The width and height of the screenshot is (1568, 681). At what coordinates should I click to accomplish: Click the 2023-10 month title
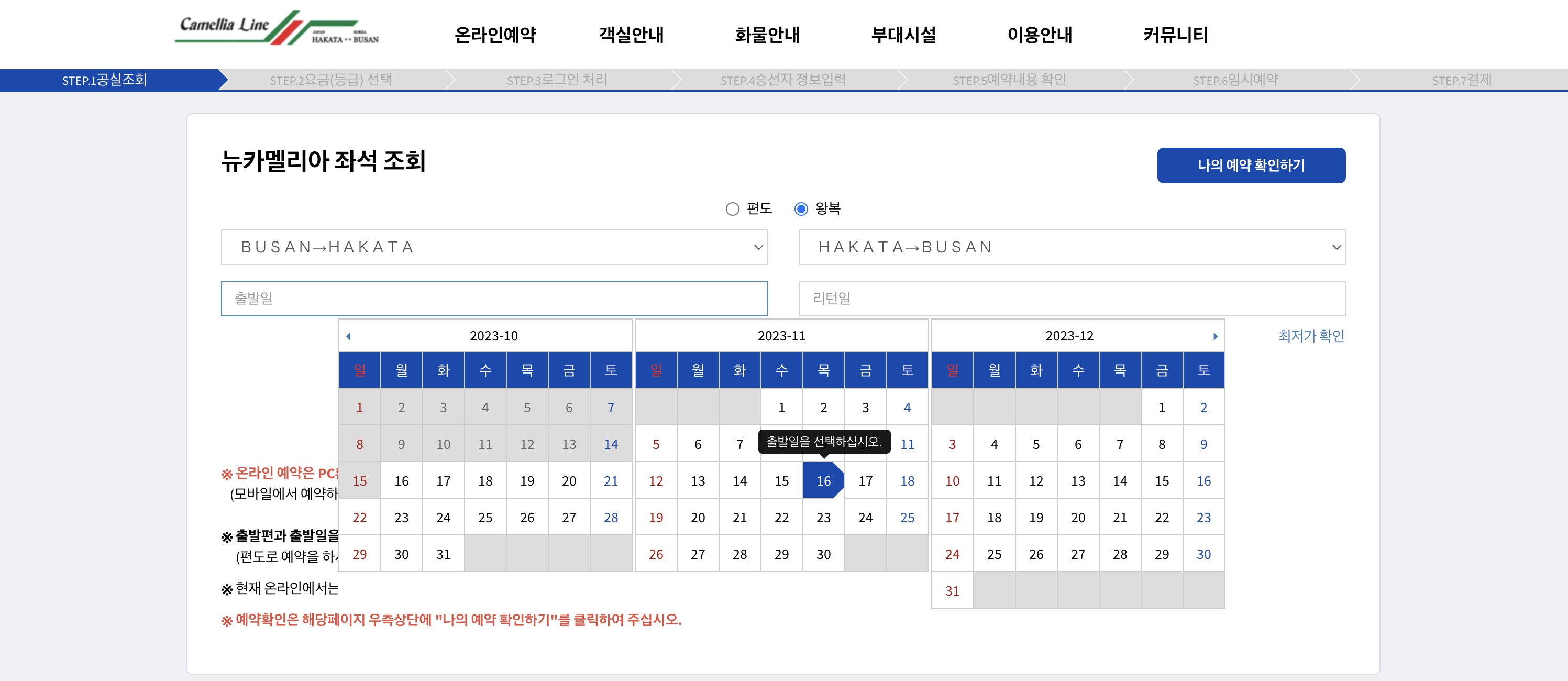pos(493,336)
